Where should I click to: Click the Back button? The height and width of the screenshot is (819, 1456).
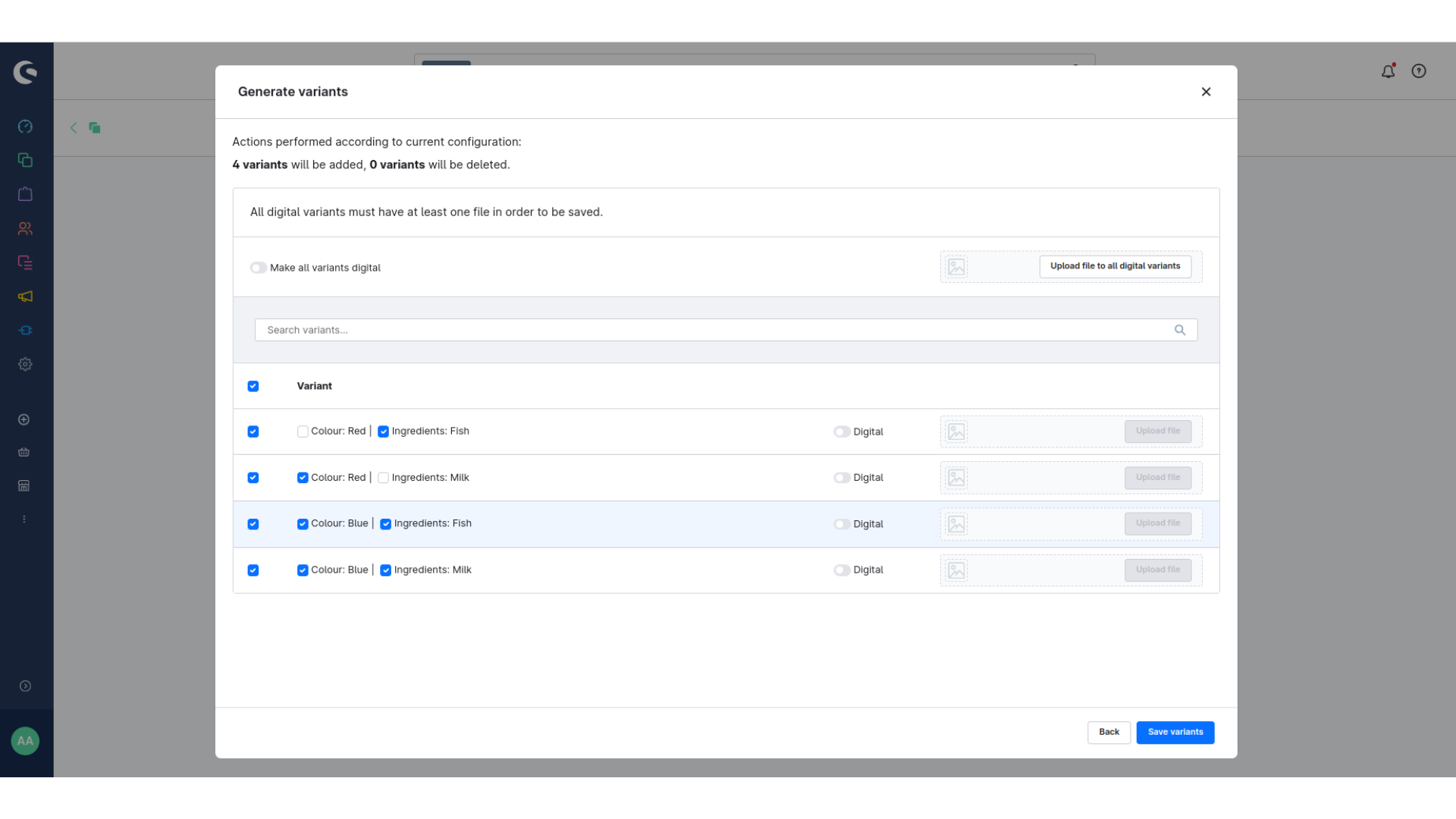coord(1109,733)
